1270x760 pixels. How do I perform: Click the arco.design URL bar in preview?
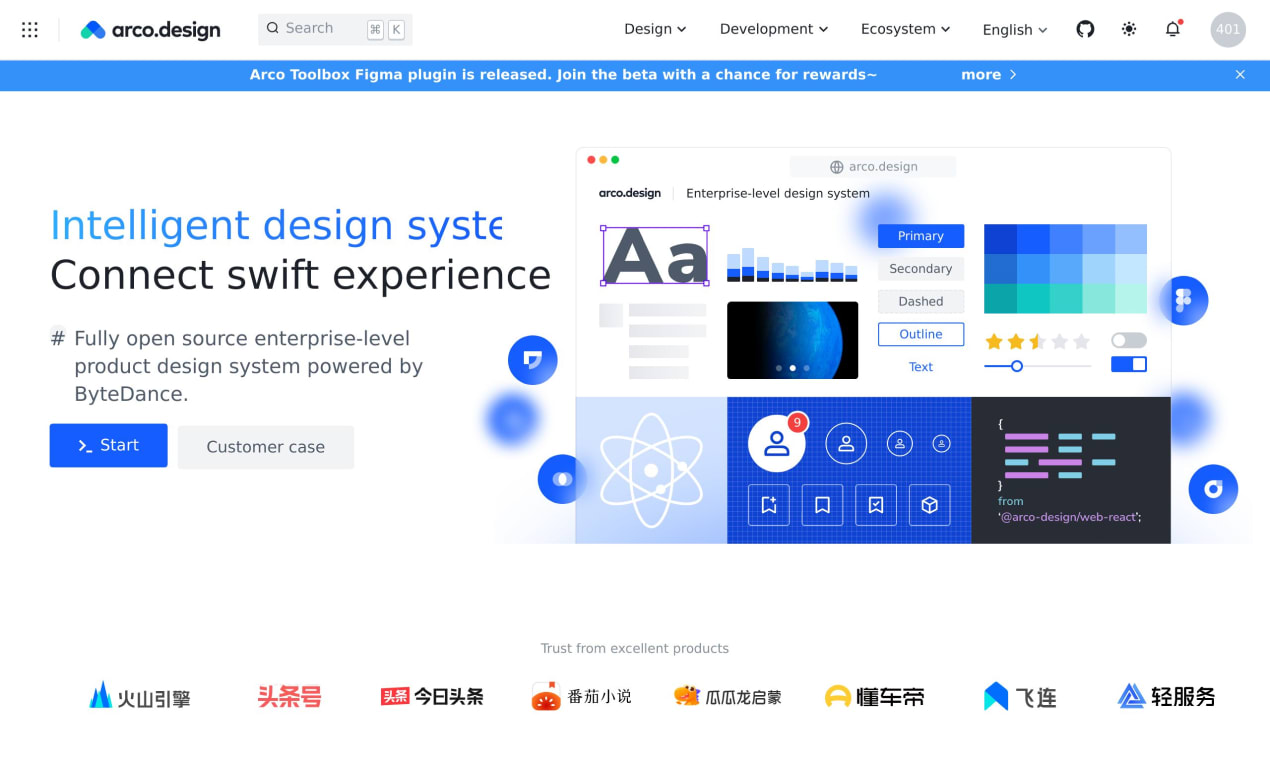pos(873,167)
